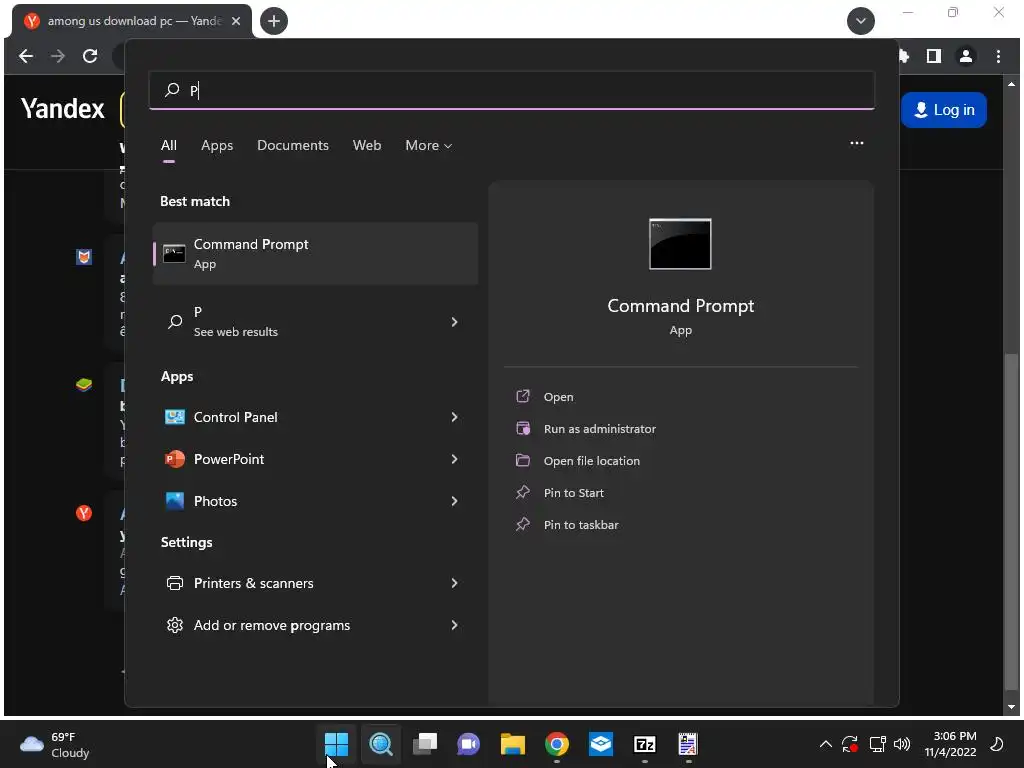Screen dimensions: 1024x768
Task: Open a new Chrome tab
Action: pyautogui.click(x=274, y=21)
